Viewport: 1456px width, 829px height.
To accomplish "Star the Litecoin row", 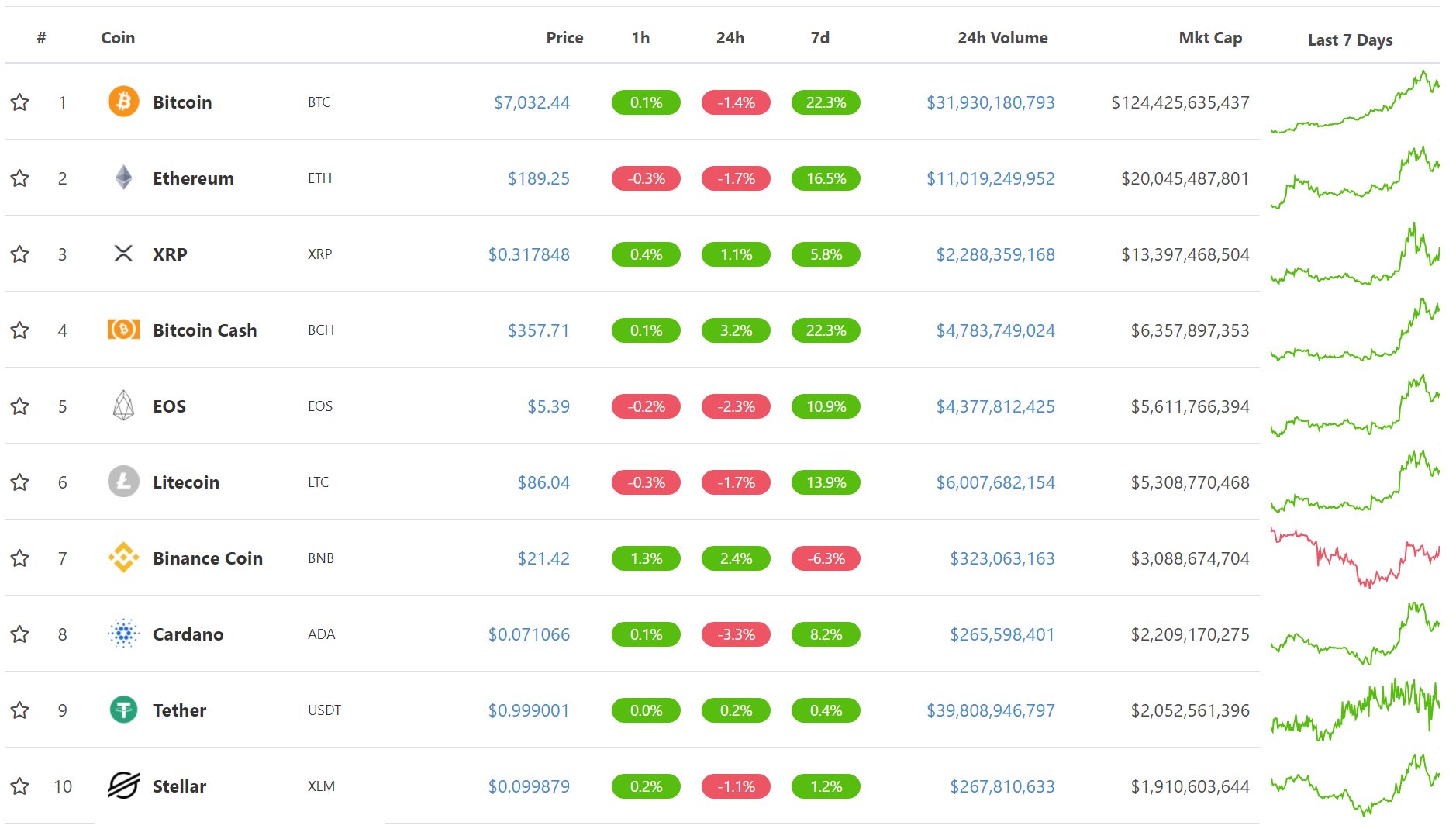I will [20, 482].
